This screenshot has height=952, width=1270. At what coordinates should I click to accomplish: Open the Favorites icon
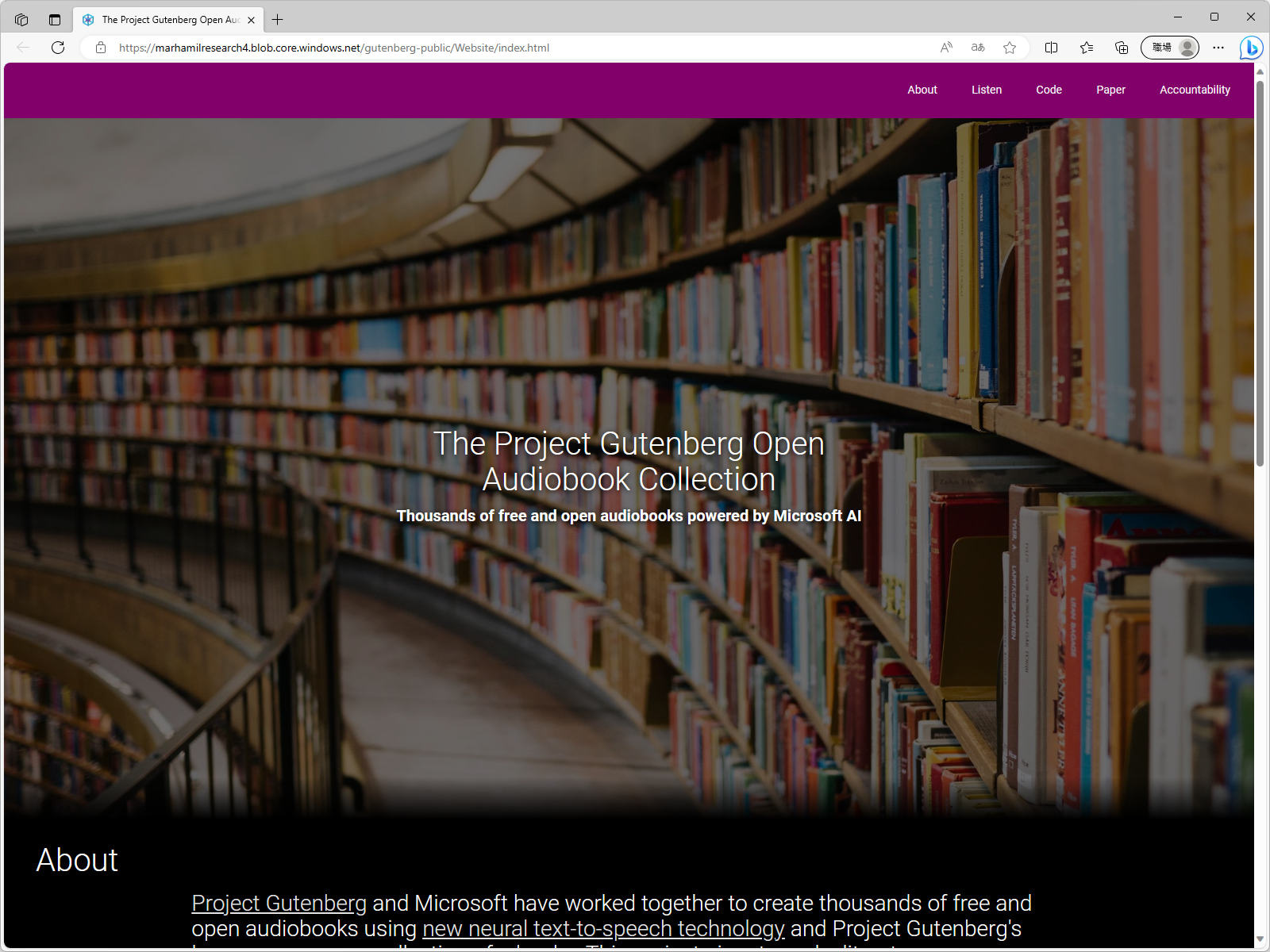pyautogui.click(x=1086, y=48)
